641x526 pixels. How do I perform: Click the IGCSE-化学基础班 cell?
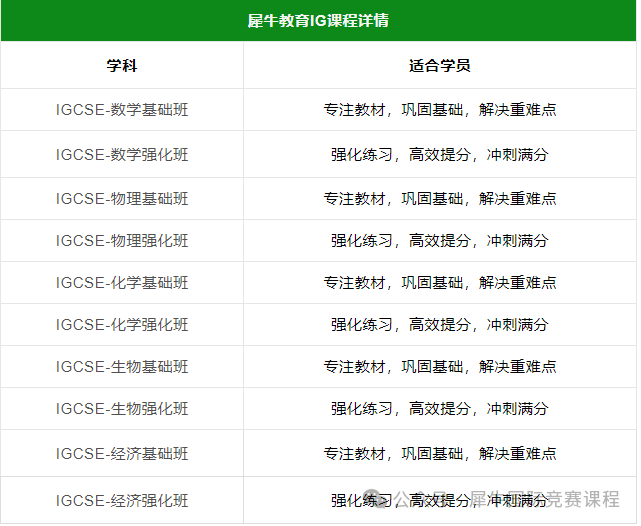click(122, 283)
